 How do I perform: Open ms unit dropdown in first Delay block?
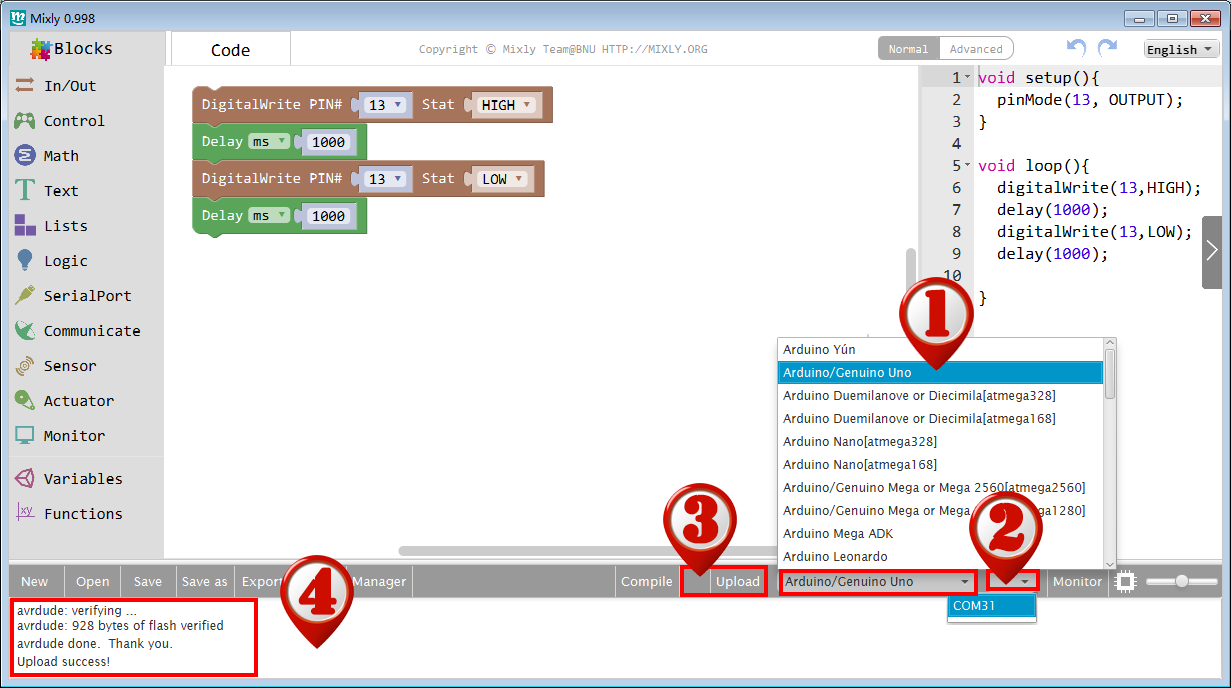point(269,142)
